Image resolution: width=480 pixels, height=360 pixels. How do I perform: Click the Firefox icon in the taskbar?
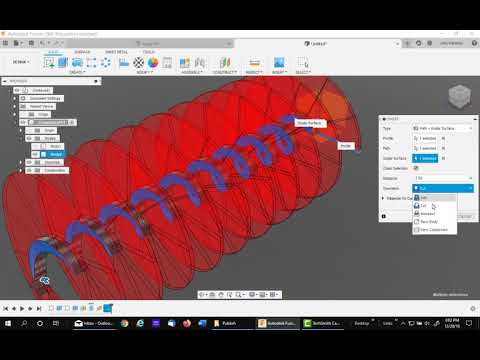click(x=187, y=323)
